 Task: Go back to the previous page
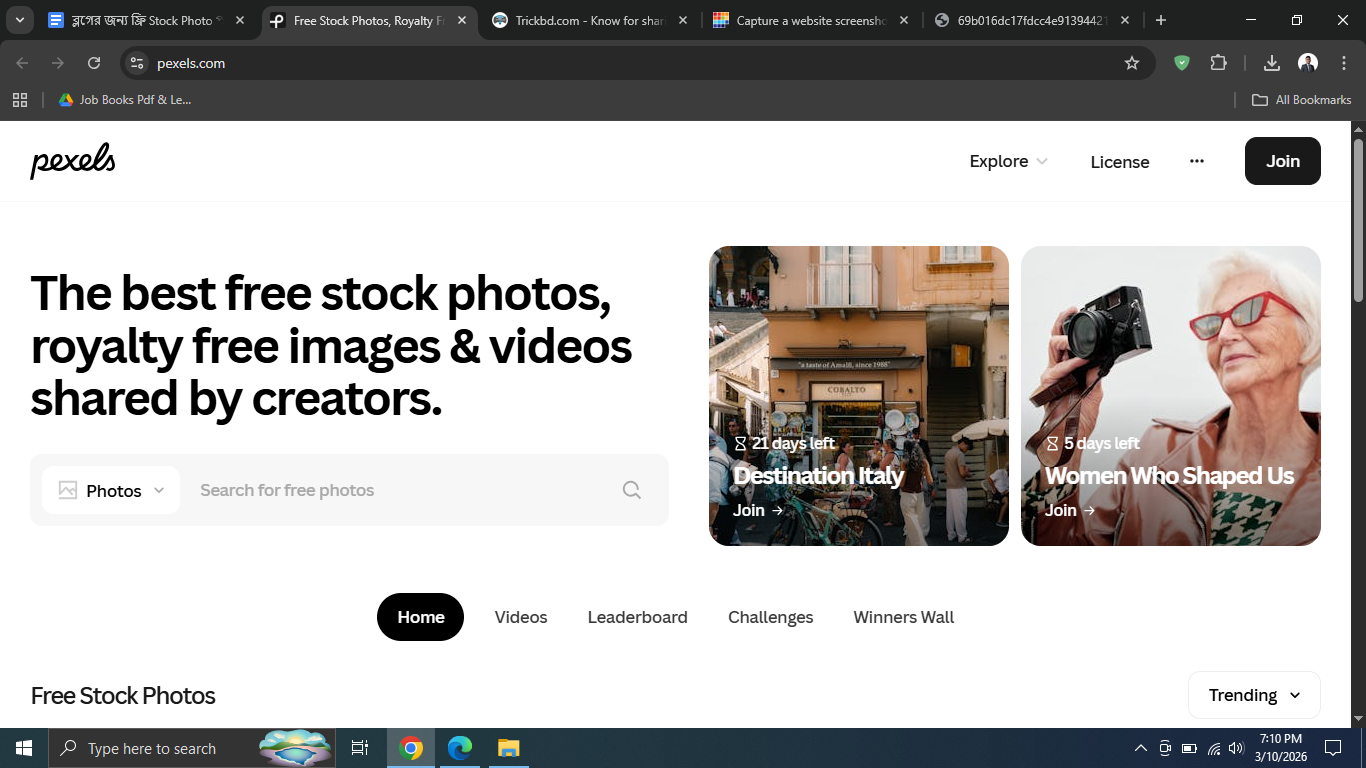22,63
